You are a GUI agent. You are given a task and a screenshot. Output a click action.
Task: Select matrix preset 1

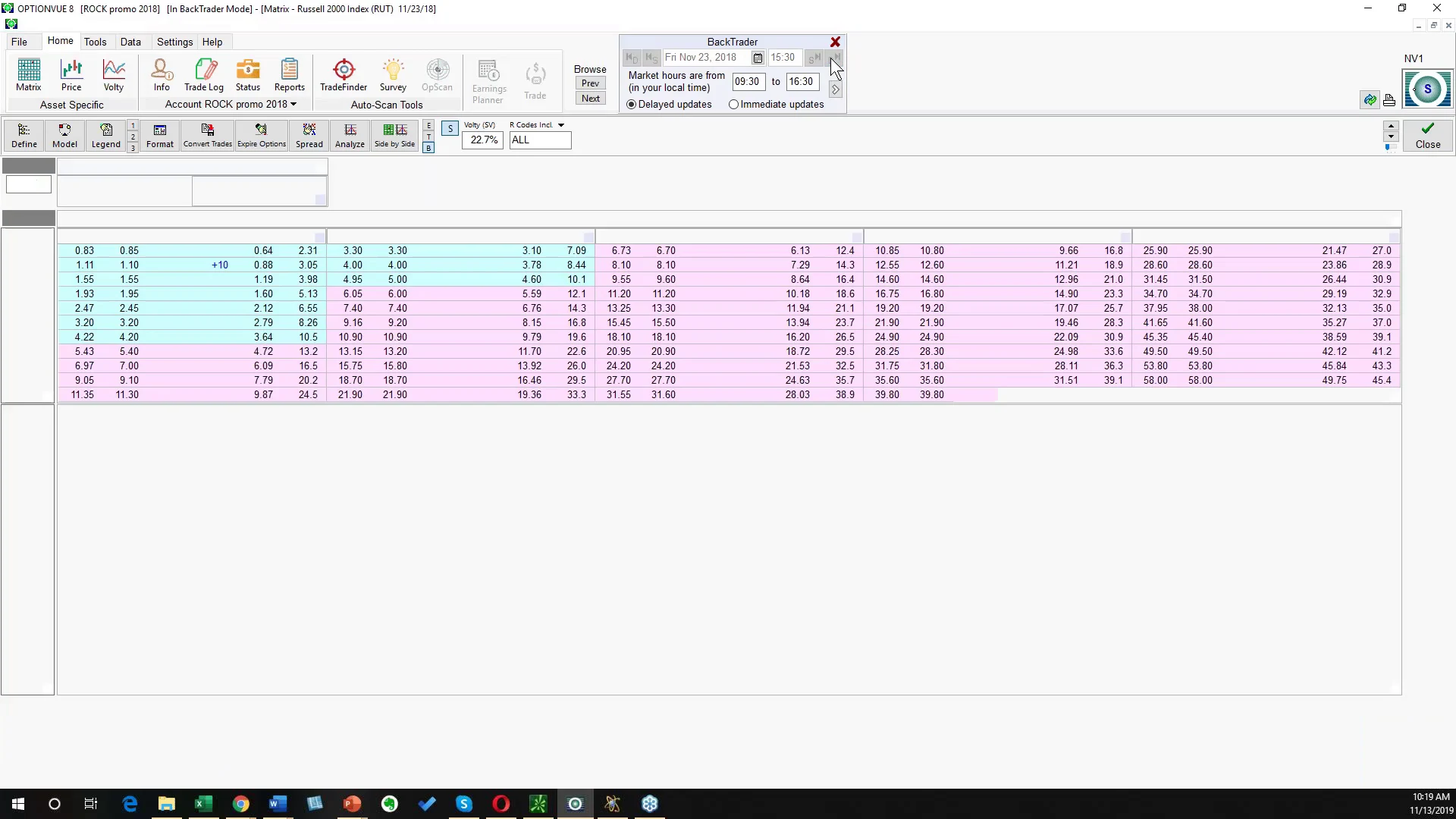[133, 126]
